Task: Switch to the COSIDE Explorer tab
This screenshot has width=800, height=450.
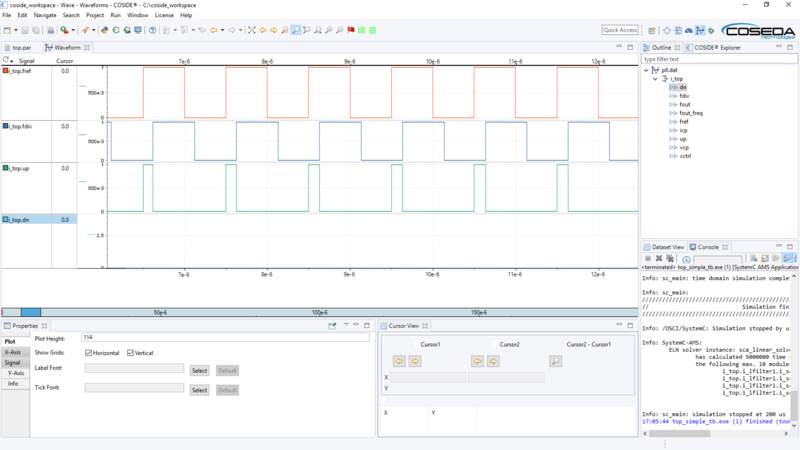Action: (x=713, y=47)
